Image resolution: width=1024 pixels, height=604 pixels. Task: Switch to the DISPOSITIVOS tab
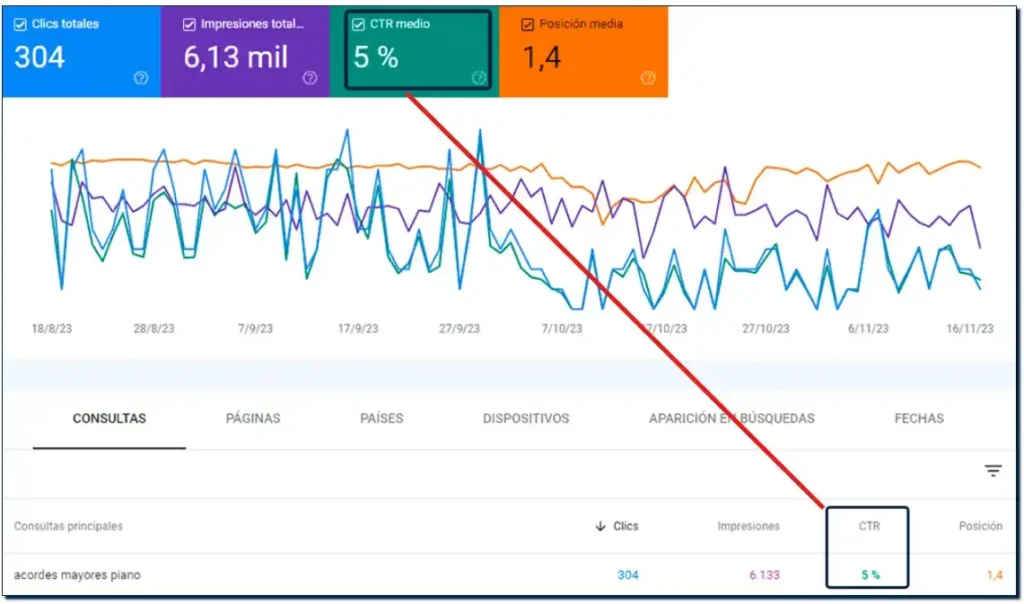(526, 419)
